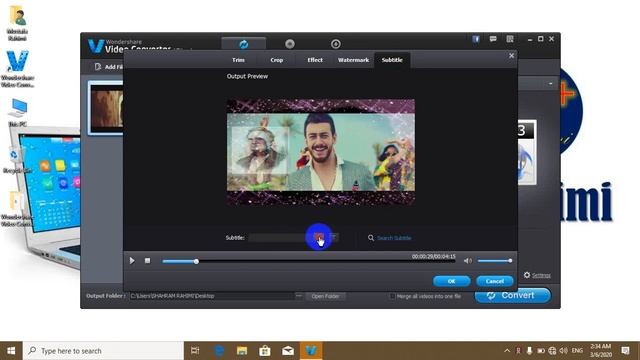The width and height of the screenshot is (640, 360).
Task: Click the ENG language indicator
Action: 577,351
